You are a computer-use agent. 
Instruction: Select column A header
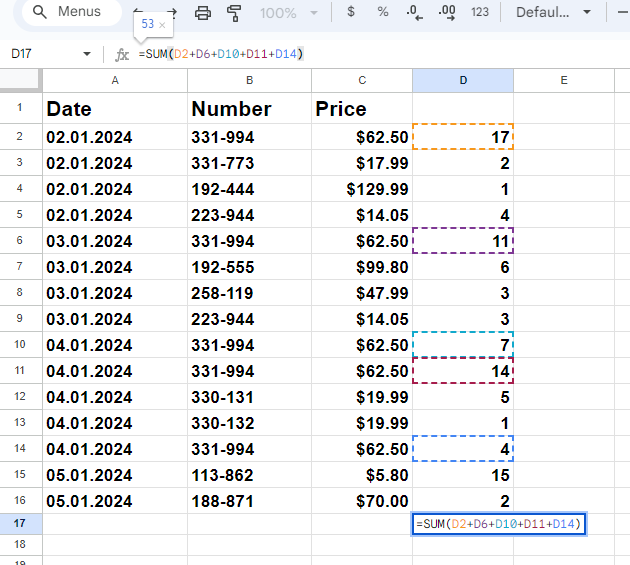point(115,80)
